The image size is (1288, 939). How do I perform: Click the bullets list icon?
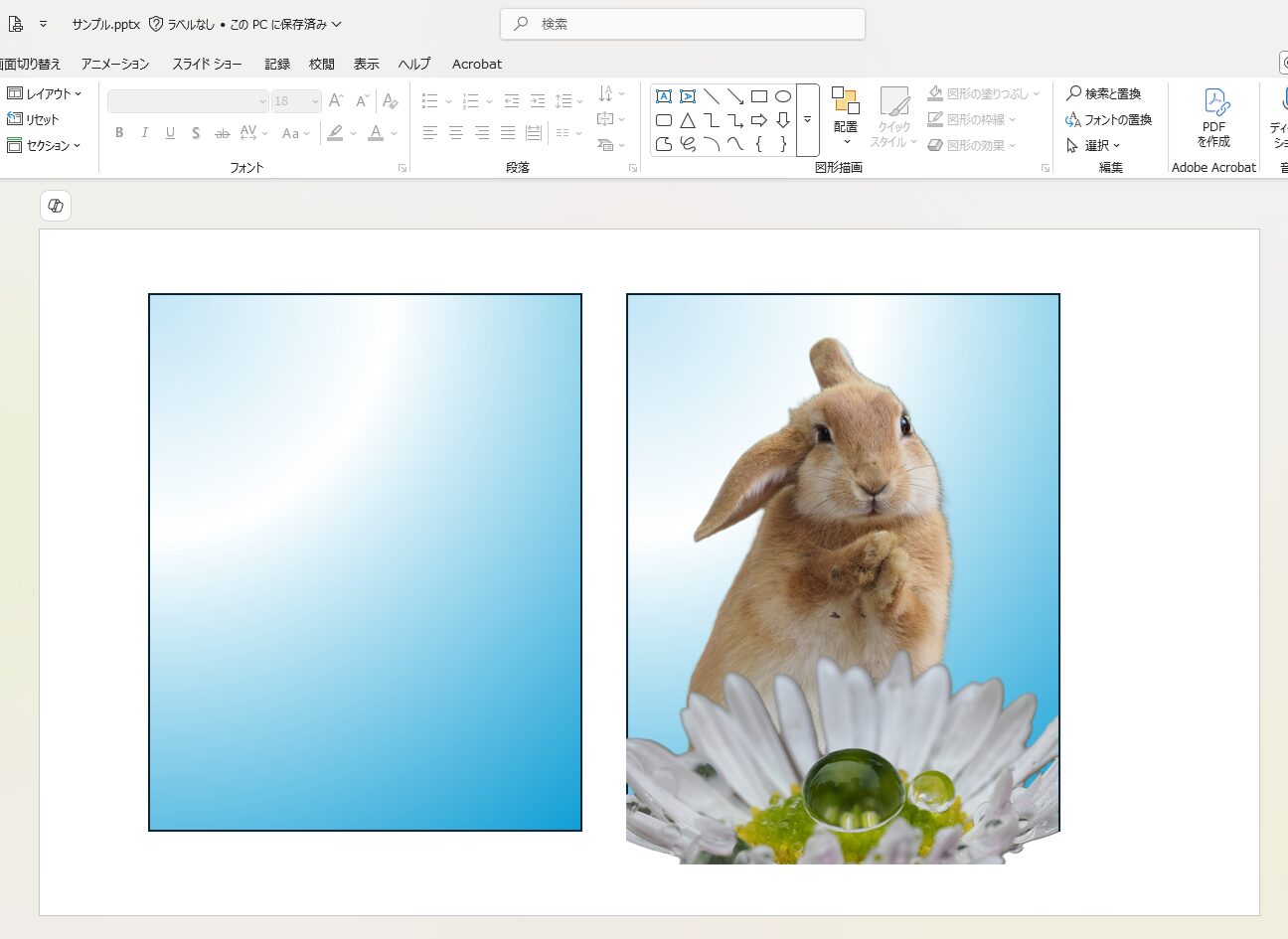(x=429, y=101)
